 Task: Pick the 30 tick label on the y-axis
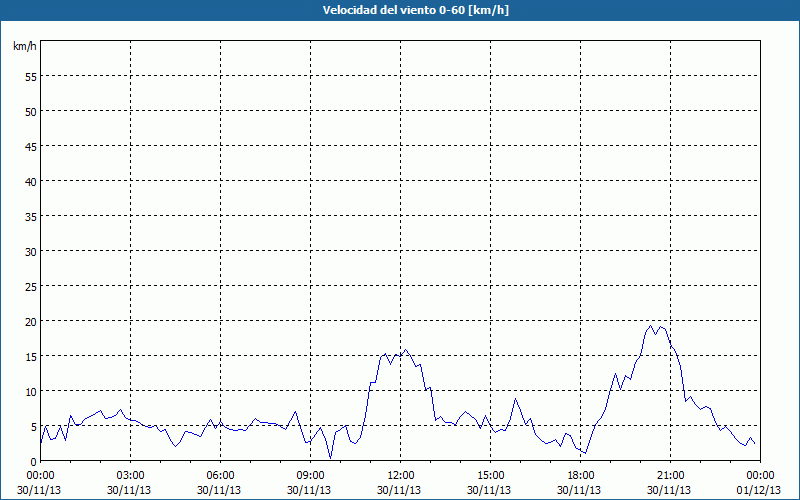click(31, 252)
